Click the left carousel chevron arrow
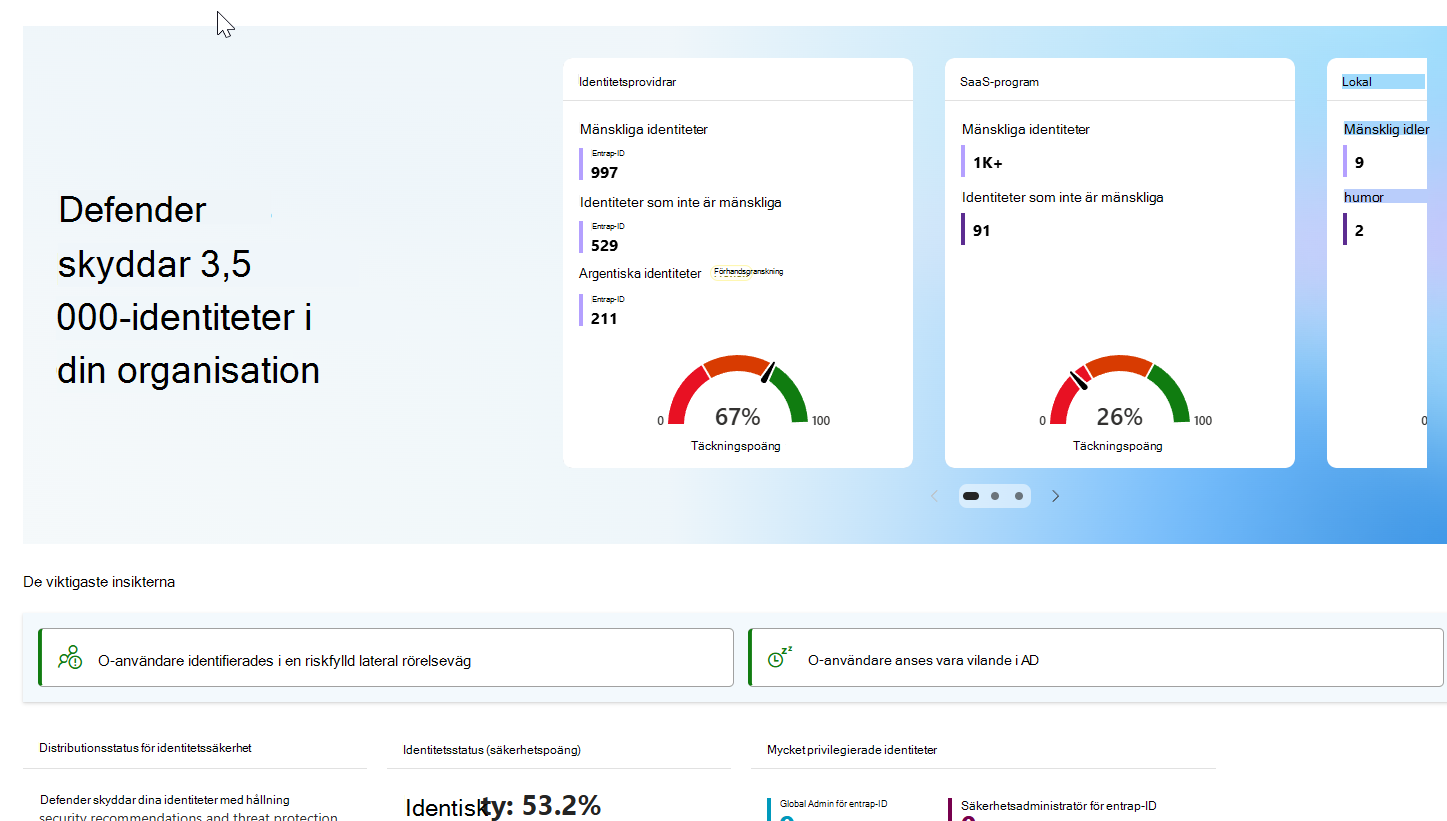Image resolution: width=1447 pixels, height=821 pixels. 934,495
